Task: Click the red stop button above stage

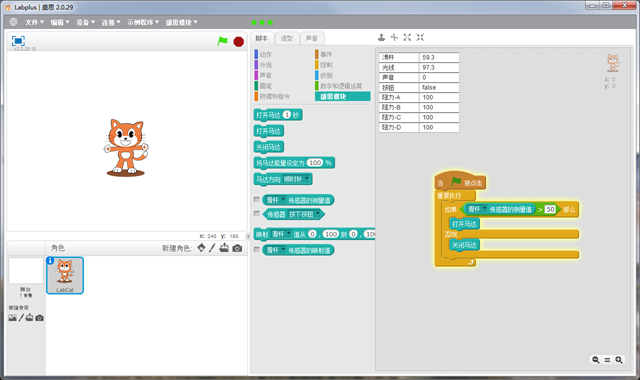Action: (x=238, y=42)
